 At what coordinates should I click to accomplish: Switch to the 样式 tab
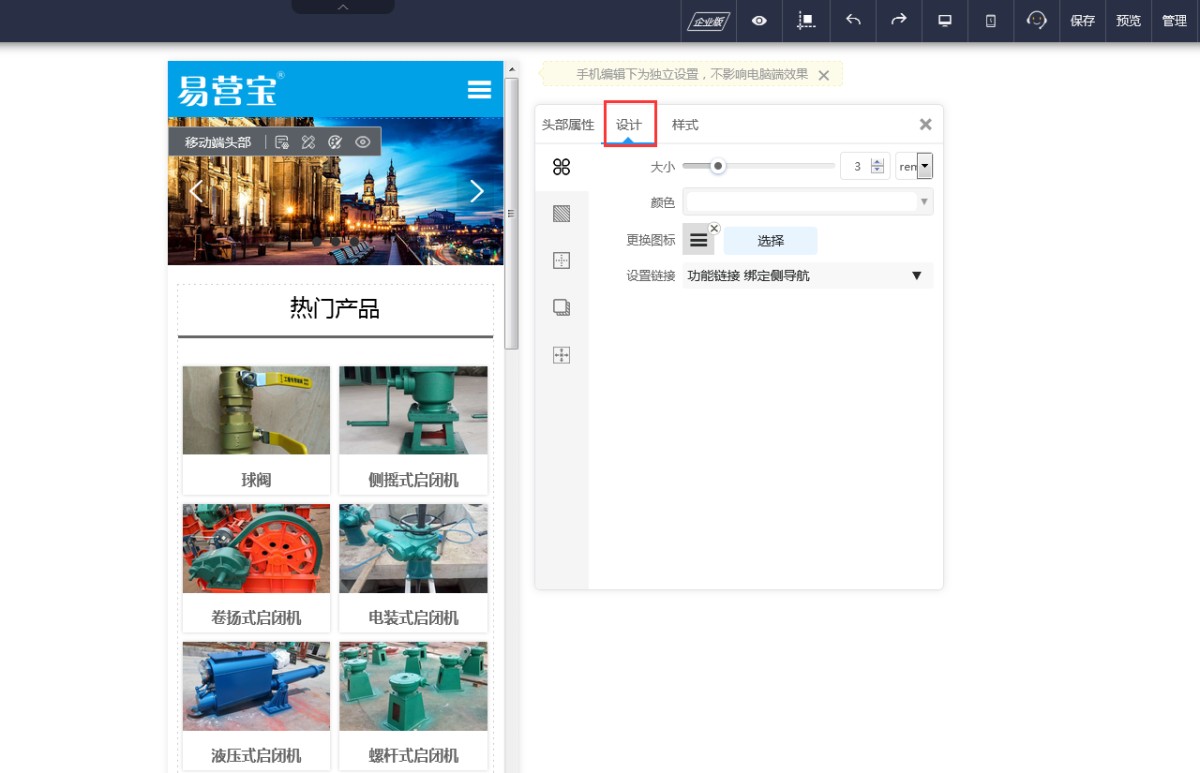tap(685, 125)
